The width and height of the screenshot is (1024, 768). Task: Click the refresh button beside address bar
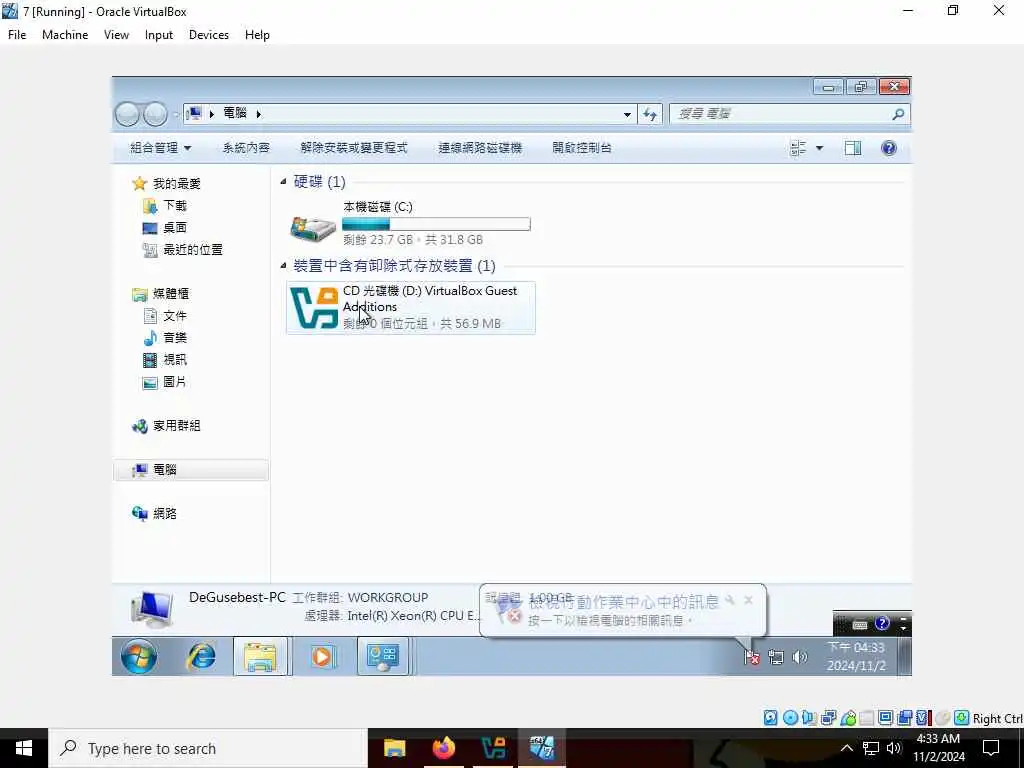click(x=650, y=114)
